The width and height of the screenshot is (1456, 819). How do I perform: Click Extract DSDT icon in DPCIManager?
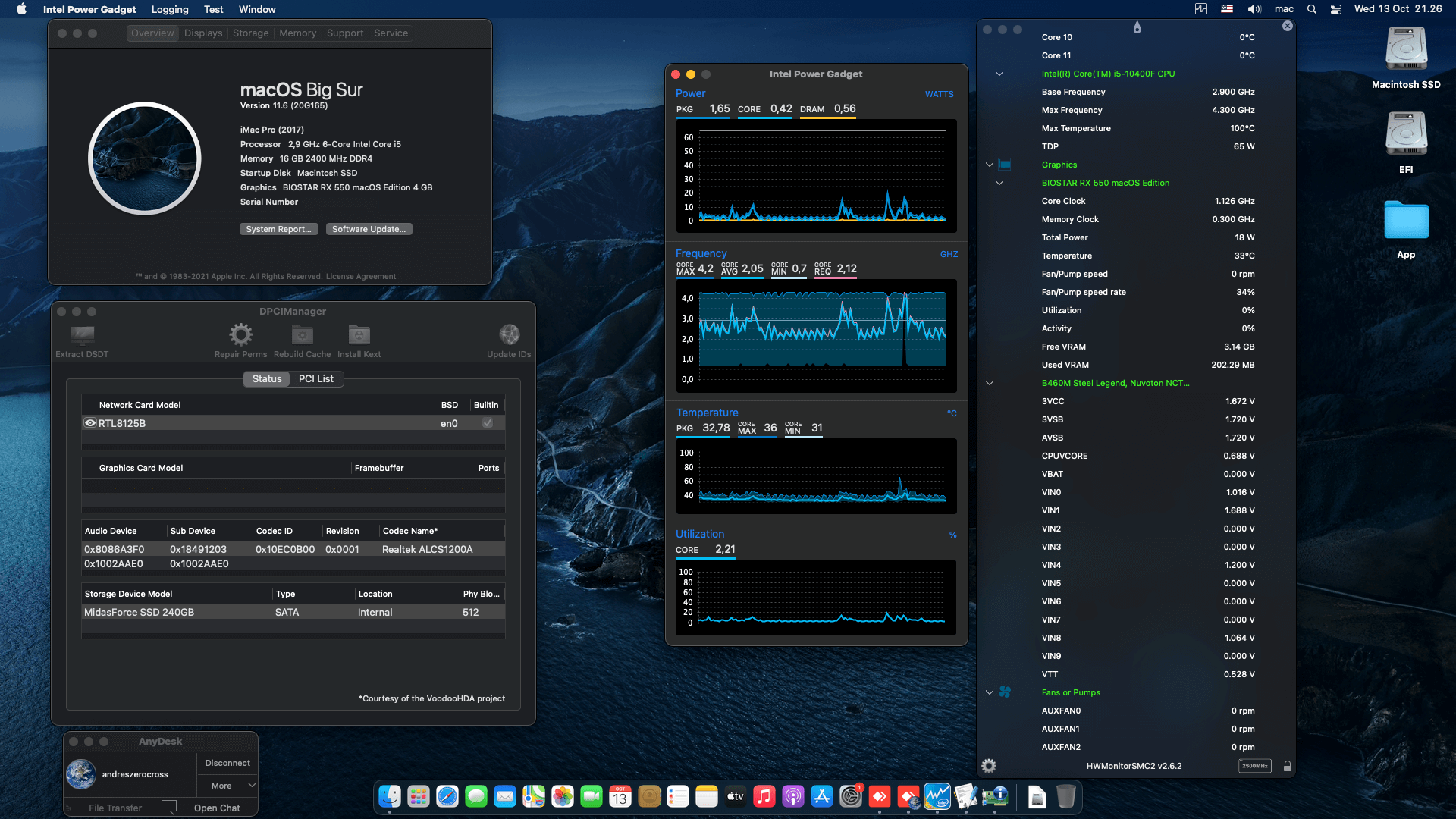[x=82, y=334]
